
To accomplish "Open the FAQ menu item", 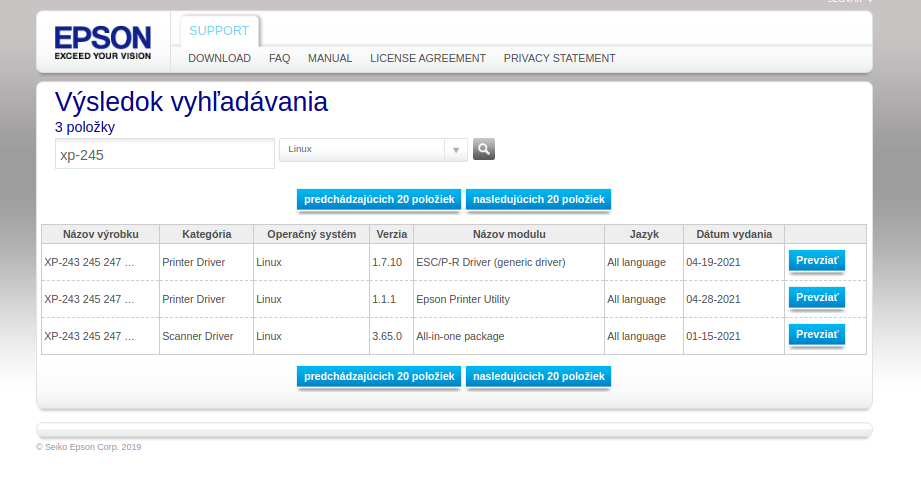I will coord(279,58).
